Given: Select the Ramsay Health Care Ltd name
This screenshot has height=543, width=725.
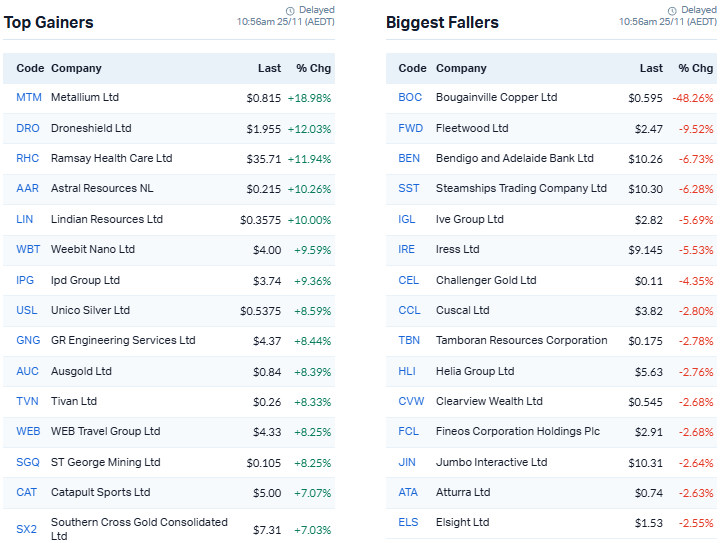Looking at the screenshot, I should [111, 158].
